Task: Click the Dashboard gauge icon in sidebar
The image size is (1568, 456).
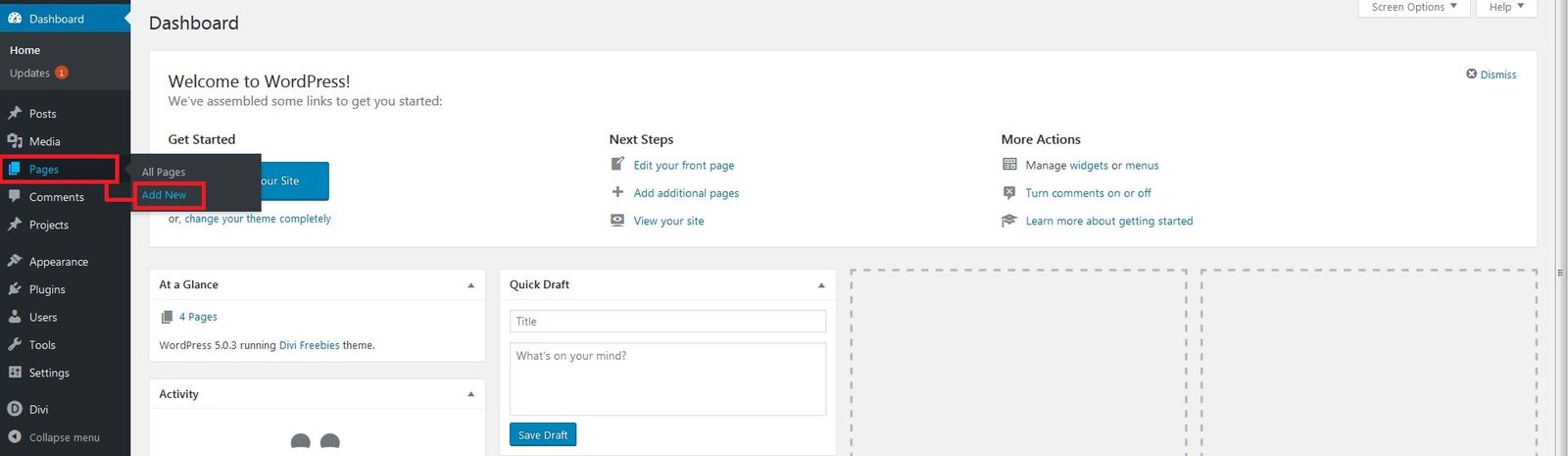Action: point(15,19)
